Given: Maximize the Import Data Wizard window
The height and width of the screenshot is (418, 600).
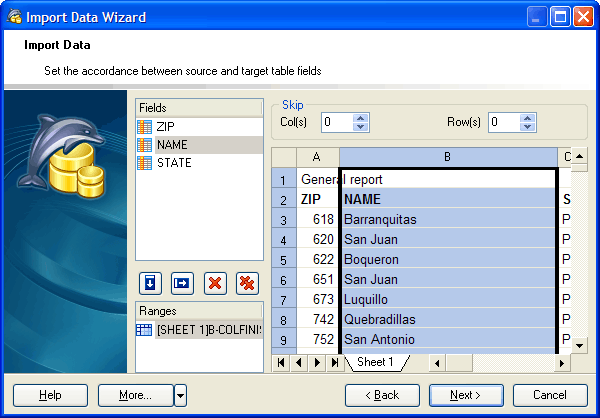Looking at the screenshot, I should pos(560,17).
